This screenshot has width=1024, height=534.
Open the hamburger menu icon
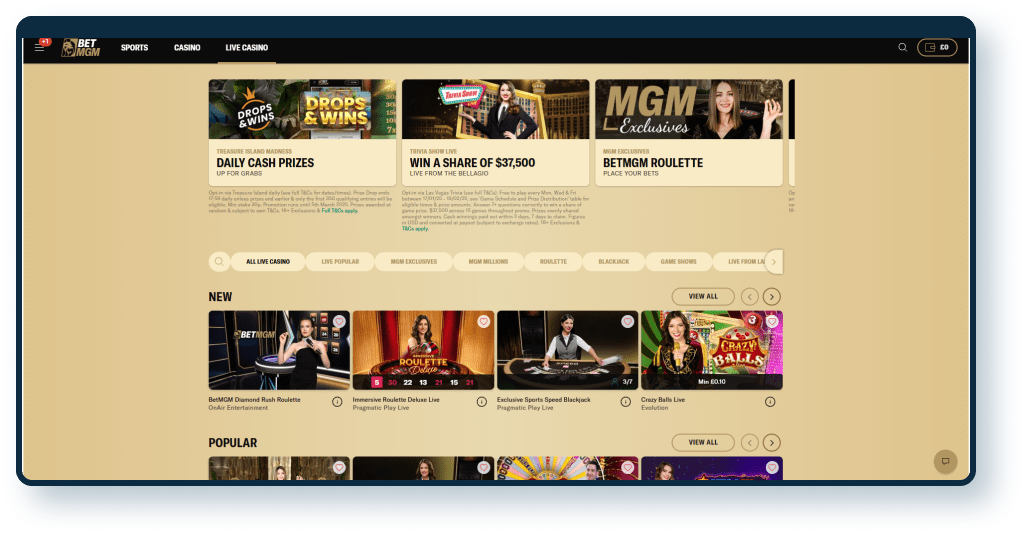point(40,48)
